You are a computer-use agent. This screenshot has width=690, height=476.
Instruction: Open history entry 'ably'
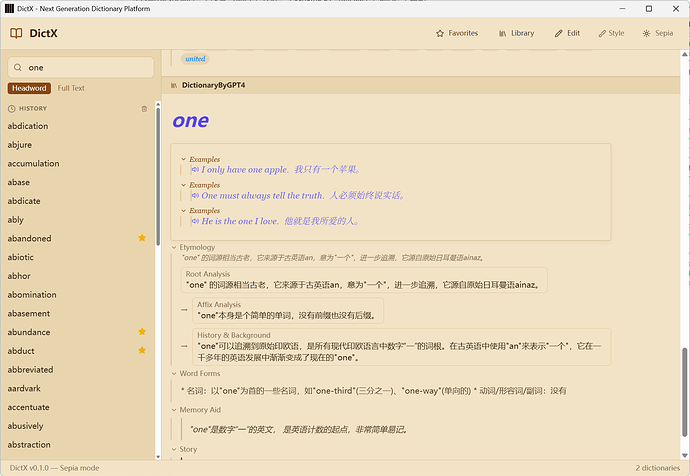[15, 220]
